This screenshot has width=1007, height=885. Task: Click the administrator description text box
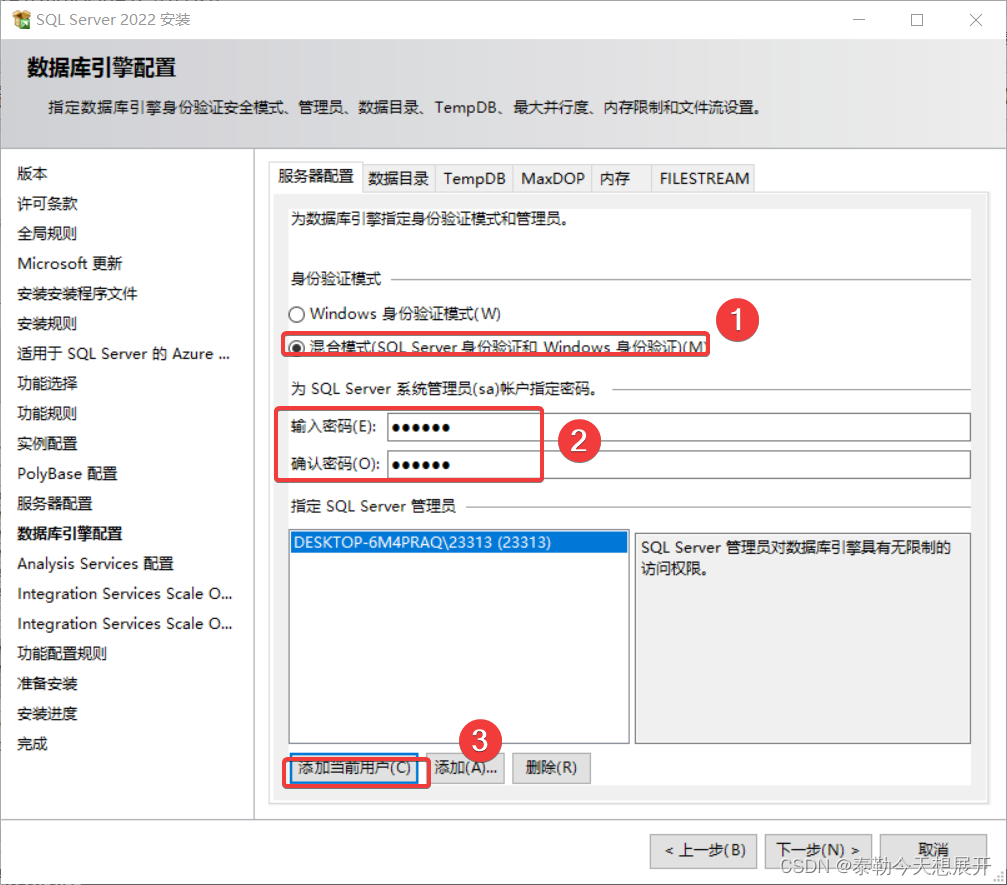(802, 638)
